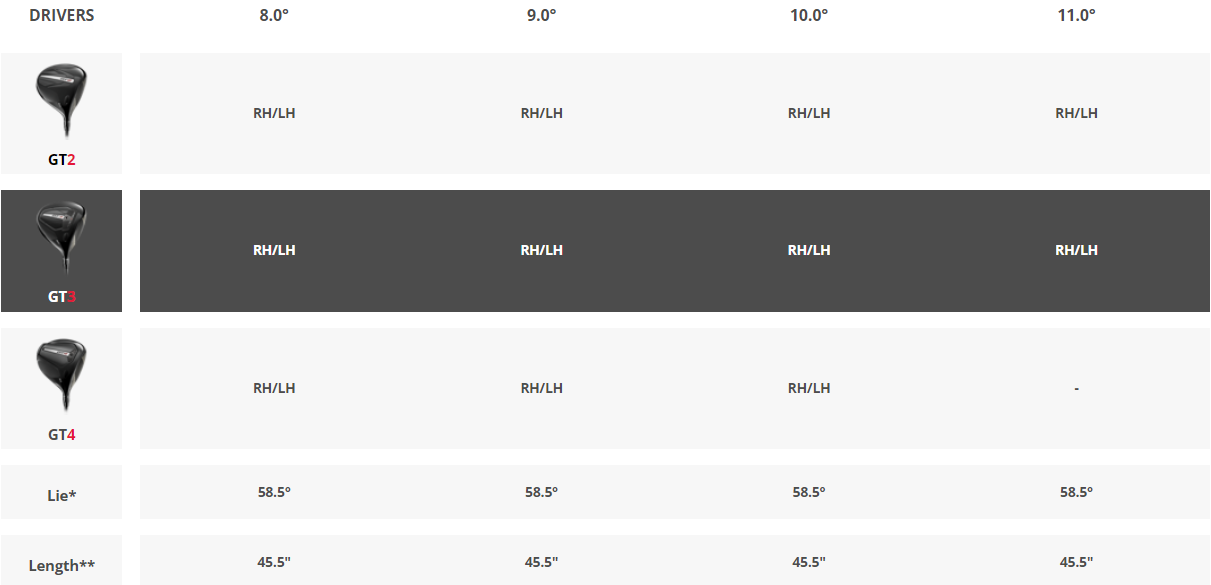Screen dimensions: 1211x585
Task: Click the 8.0° loft column header
Action: click(274, 16)
